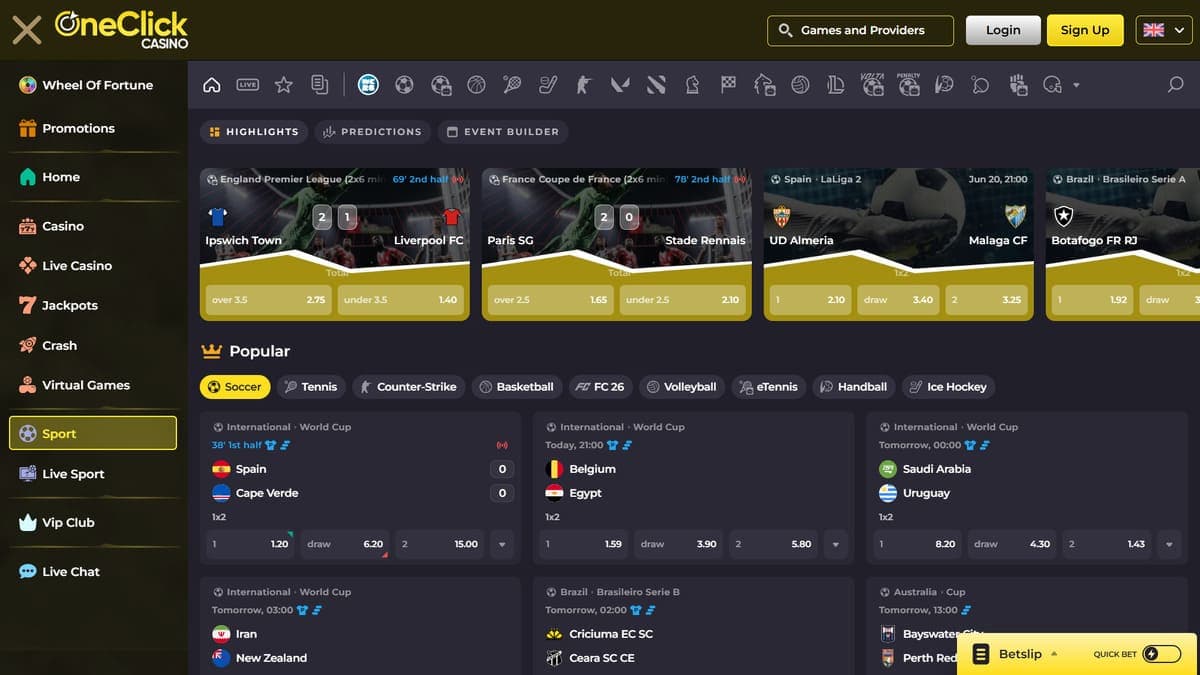This screenshot has width=1200, height=675.
Task: Toggle the Quick Bet switch
Action: [x=1161, y=654]
